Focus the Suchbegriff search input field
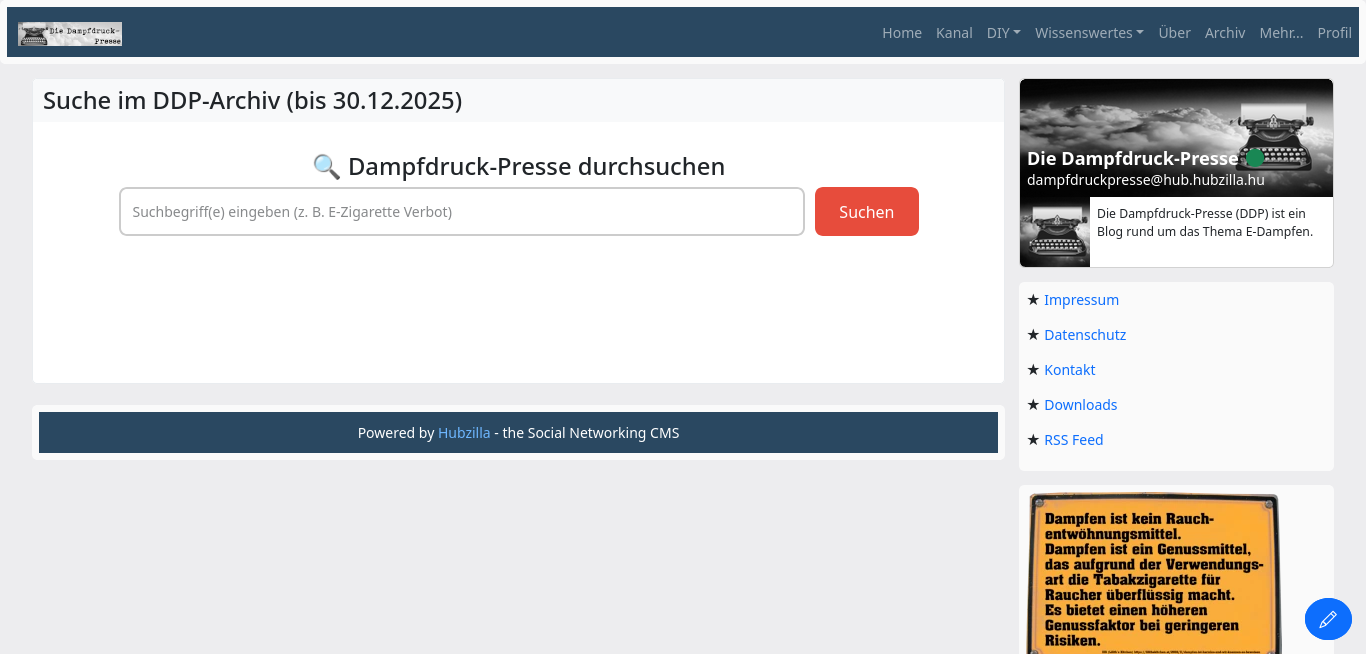This screenshot has width=1366, height=654. point(461,212)
